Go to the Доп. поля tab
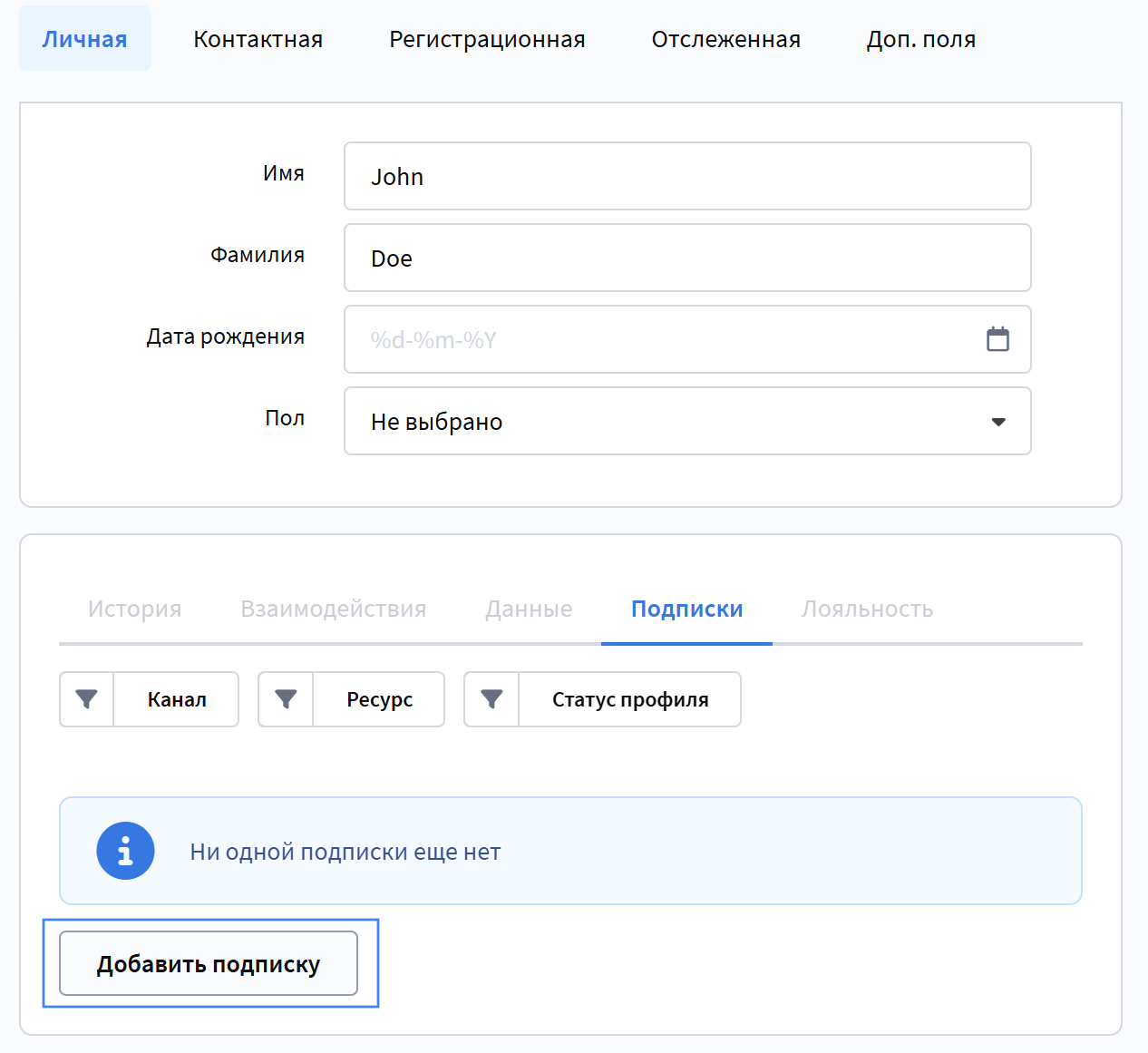Image resolution: width=1148 pixels, height=1053 pixels. (x=920, y=39)
